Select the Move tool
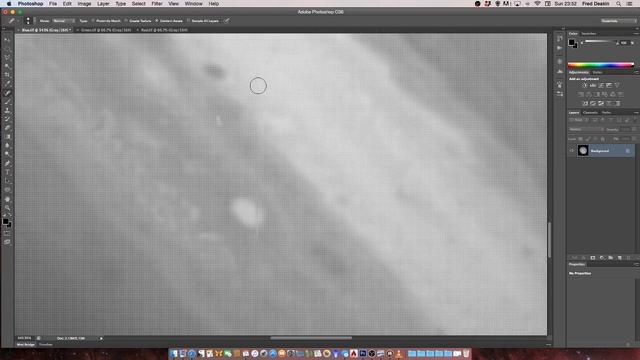The height and width of the screenshot is (360, 640). [7, 40]
